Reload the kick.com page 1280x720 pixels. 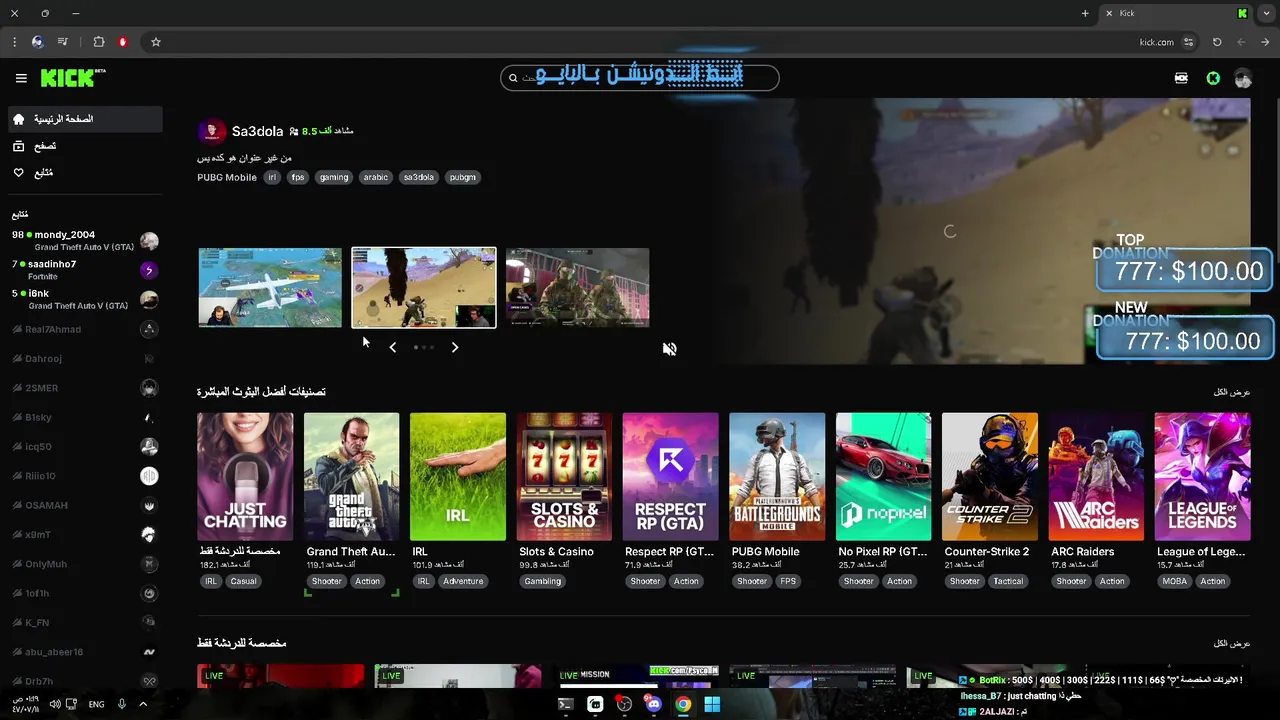pos(1217,42)
